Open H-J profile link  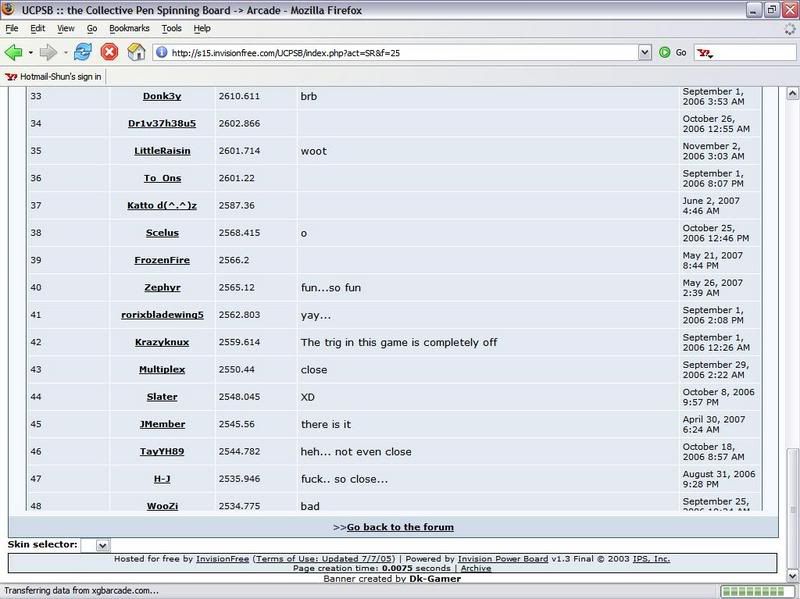coord(162,479)
